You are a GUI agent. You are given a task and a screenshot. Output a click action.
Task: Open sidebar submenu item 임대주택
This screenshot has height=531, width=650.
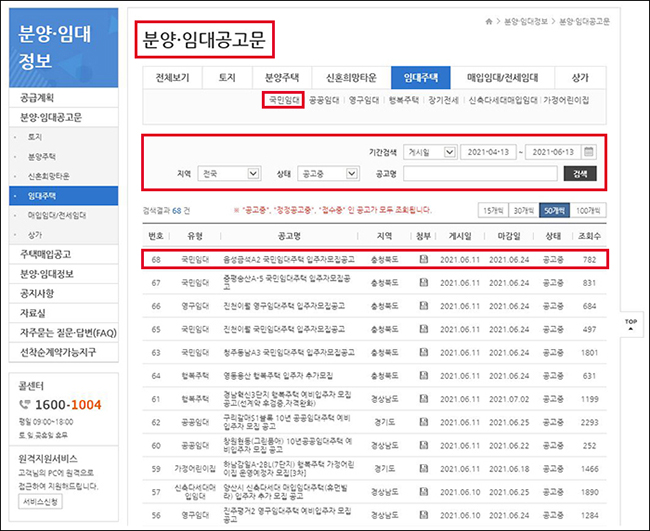[63, 196]
